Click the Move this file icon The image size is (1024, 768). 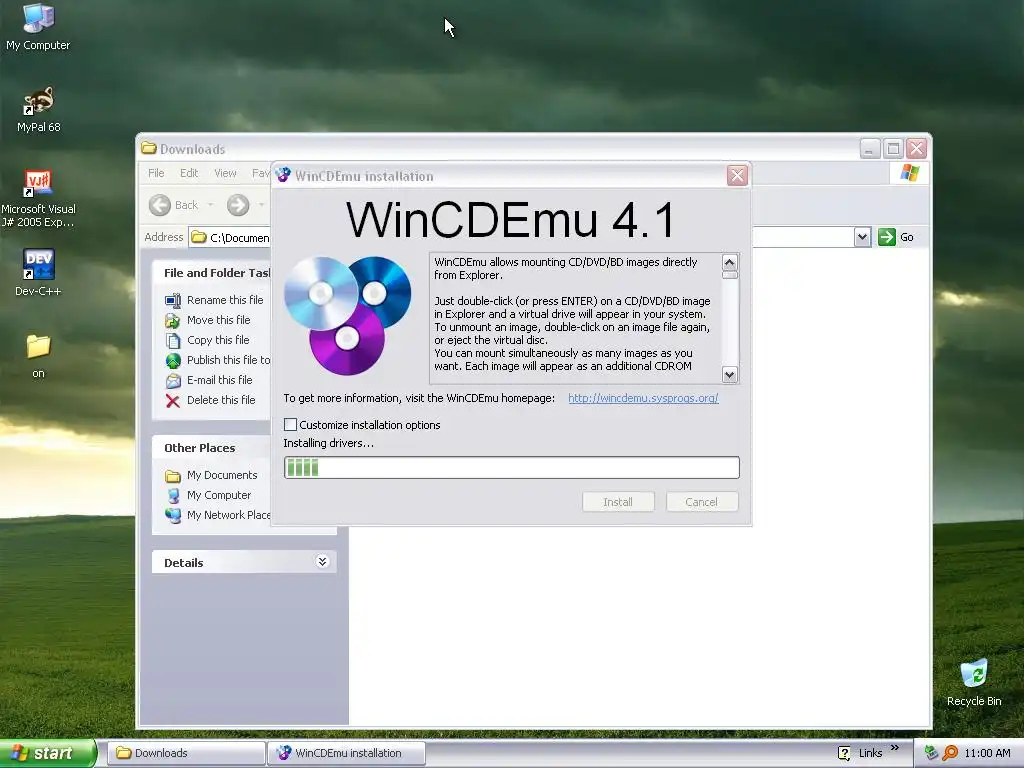[173, 320]
